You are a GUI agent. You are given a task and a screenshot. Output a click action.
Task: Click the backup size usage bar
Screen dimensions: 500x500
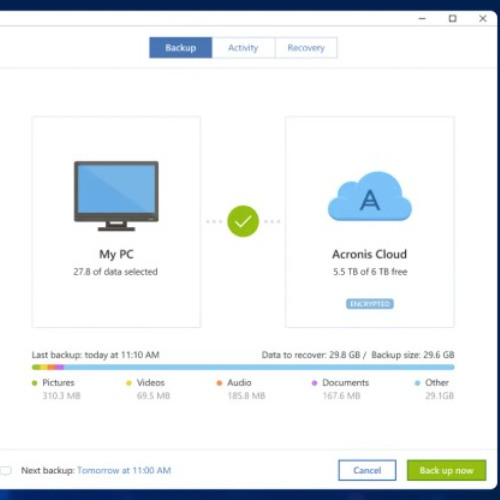(243, 367)
